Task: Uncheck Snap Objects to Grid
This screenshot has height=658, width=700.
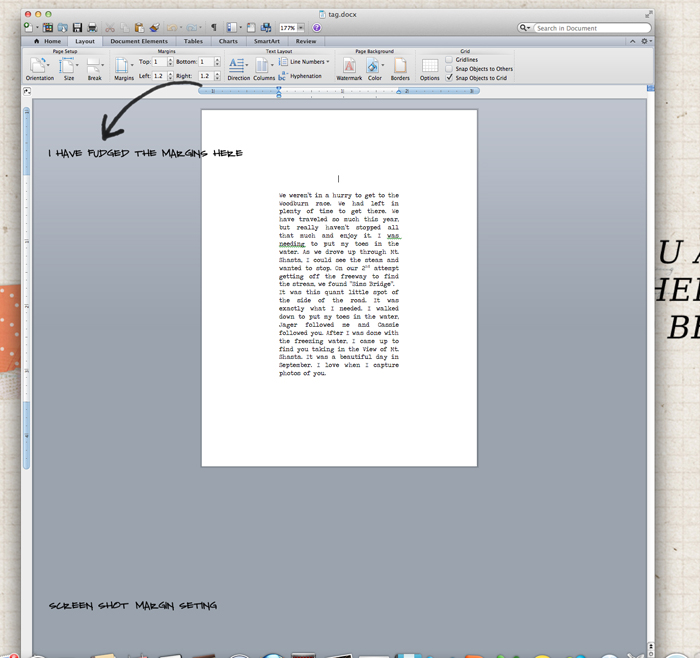Action: point(450,78)
